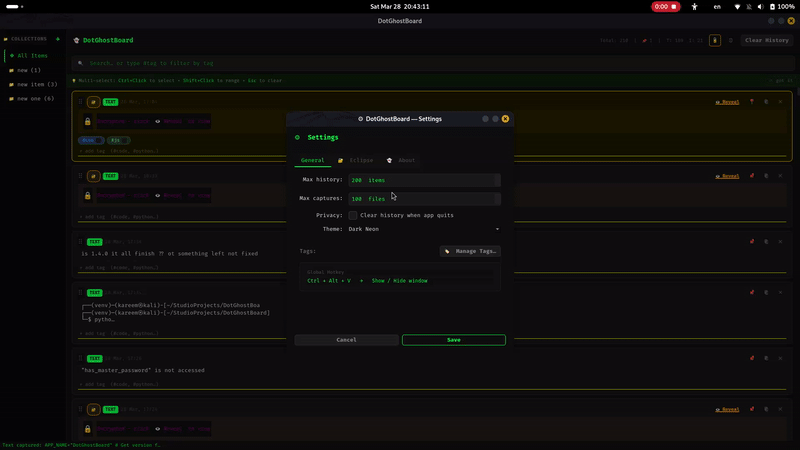
Task: Open system menu with battery 100%
Action: (764, 7)
